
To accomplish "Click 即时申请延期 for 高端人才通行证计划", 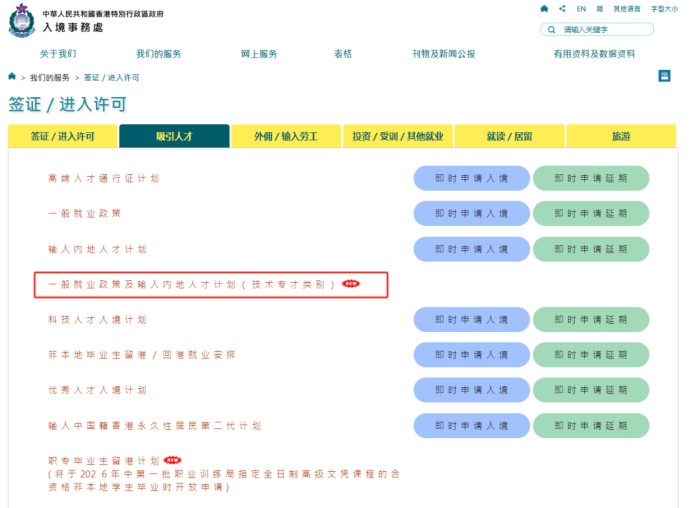I will pyautogui.click(x=591, y=178).
